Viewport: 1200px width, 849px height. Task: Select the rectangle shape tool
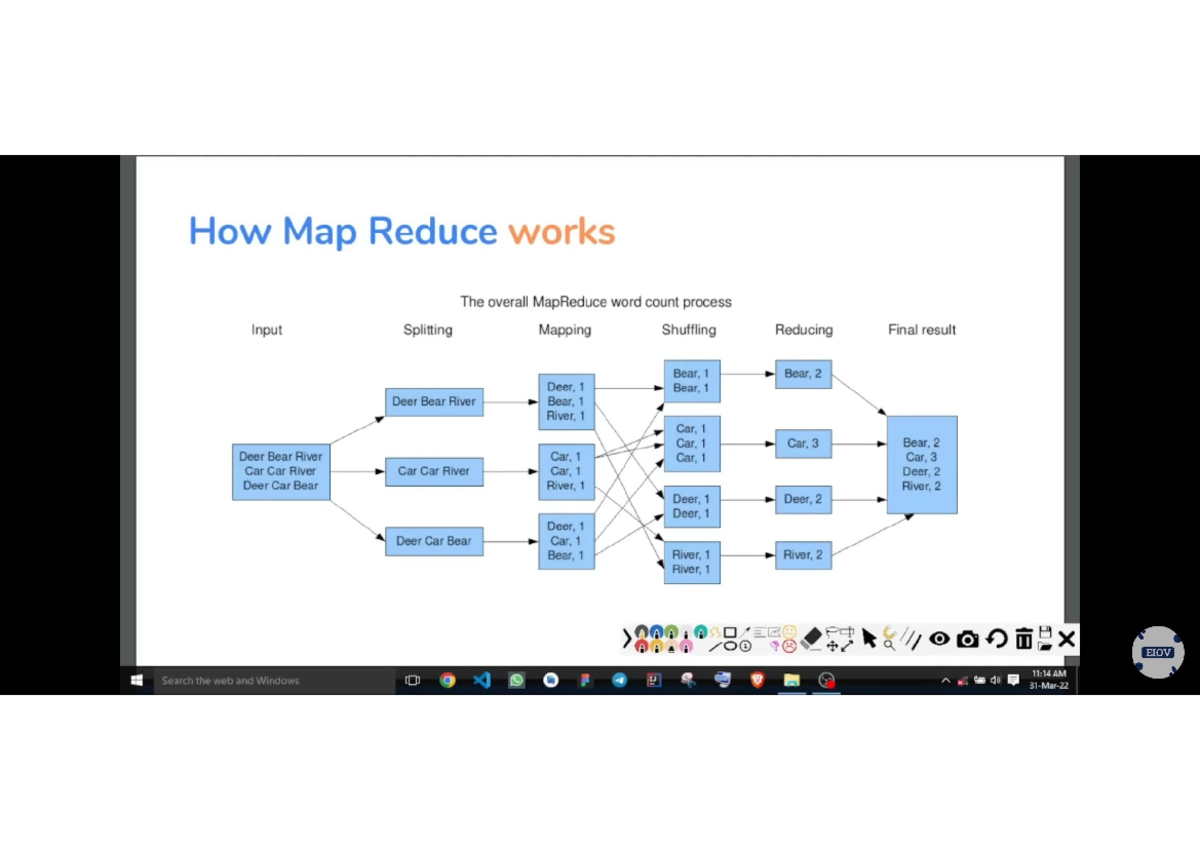(730, 632)
